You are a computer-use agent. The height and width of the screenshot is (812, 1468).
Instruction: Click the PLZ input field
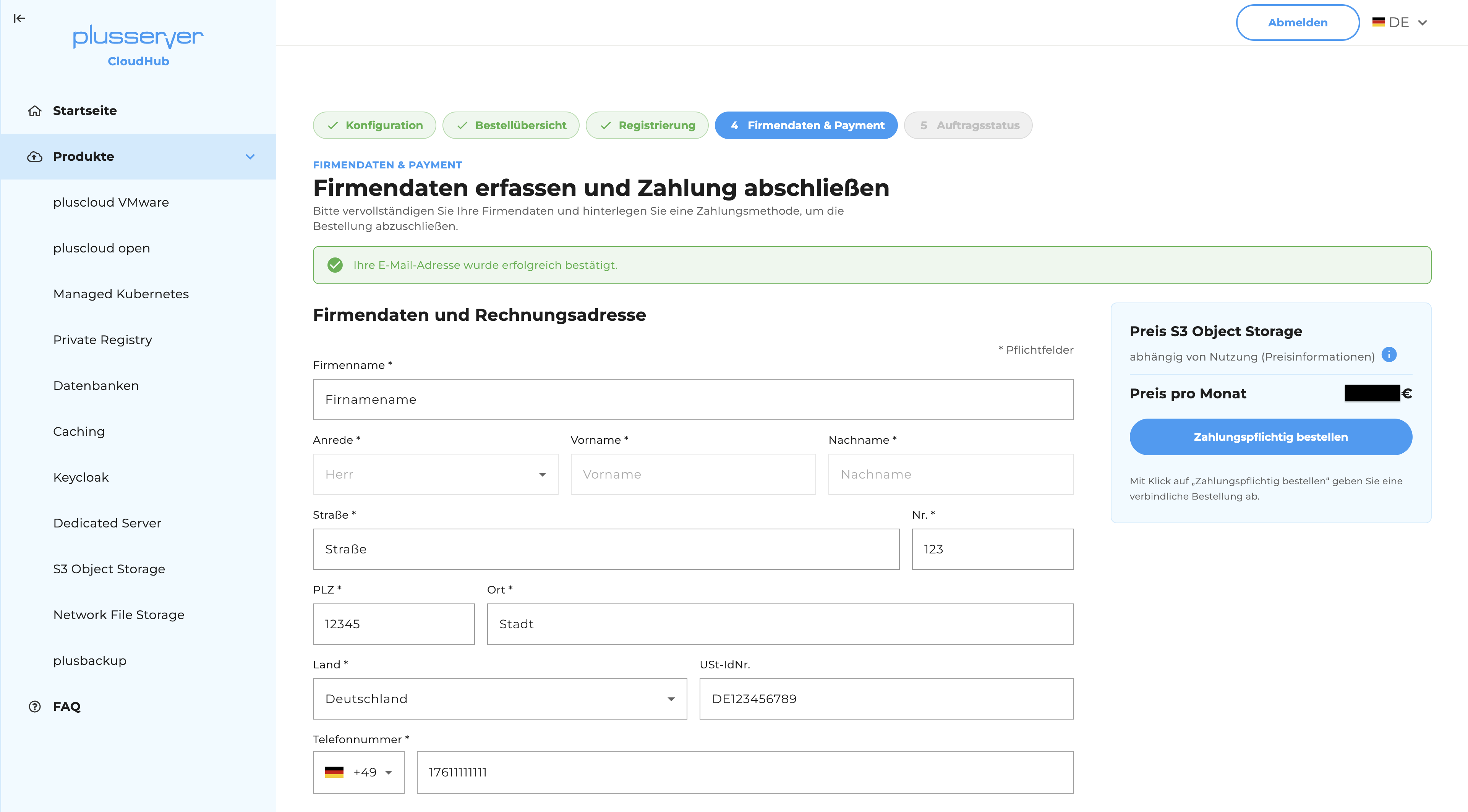393,624
